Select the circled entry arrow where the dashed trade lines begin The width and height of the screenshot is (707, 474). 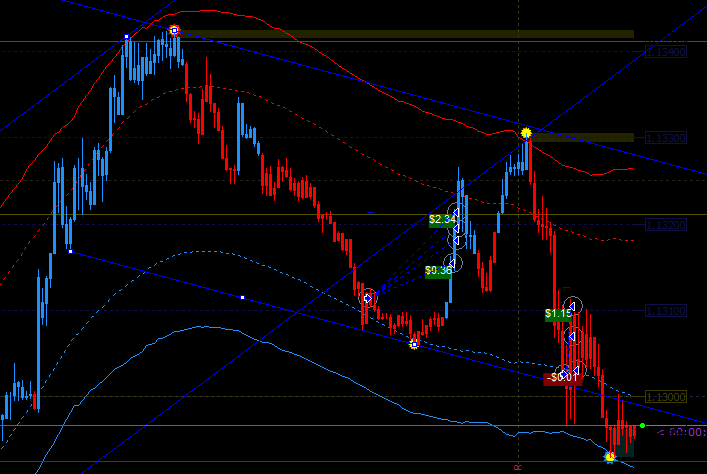(368, 298)
